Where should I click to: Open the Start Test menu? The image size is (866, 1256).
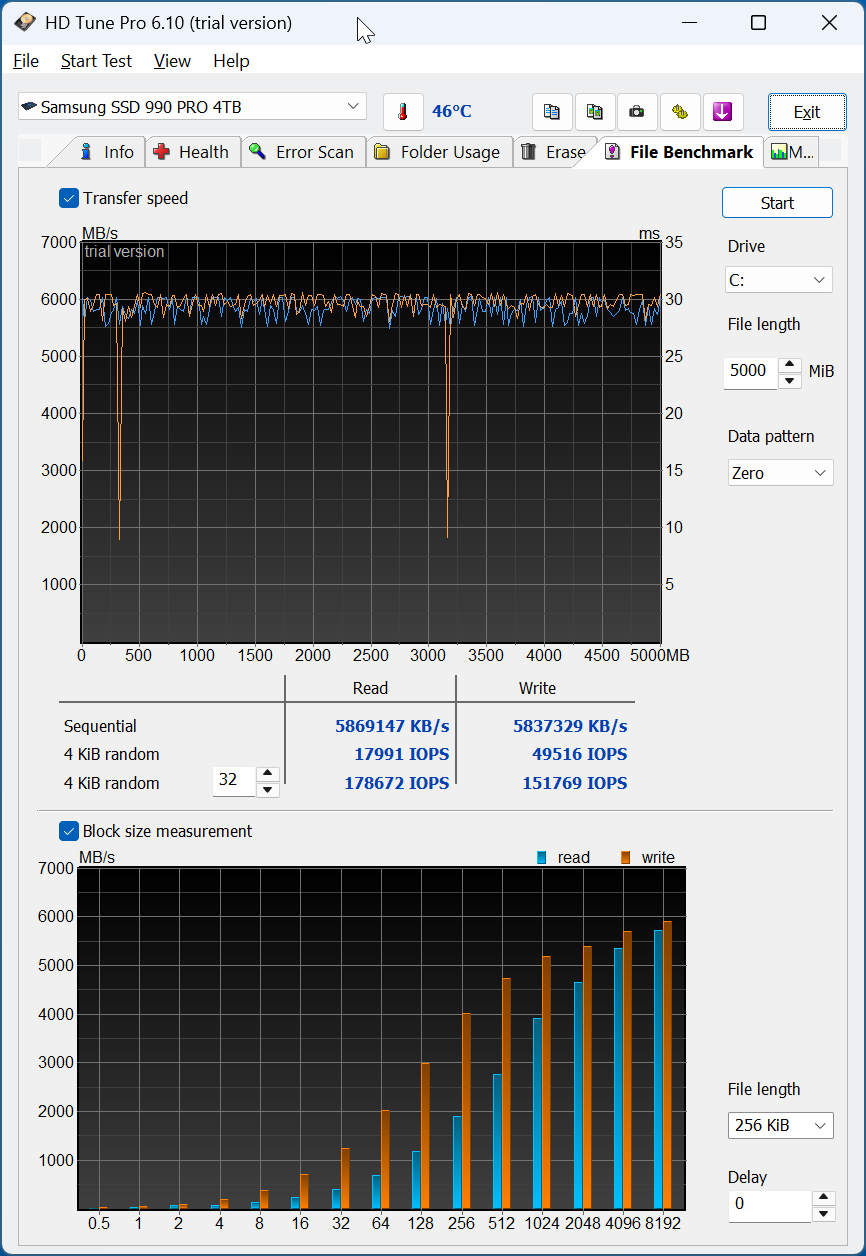tap(96, 61)
